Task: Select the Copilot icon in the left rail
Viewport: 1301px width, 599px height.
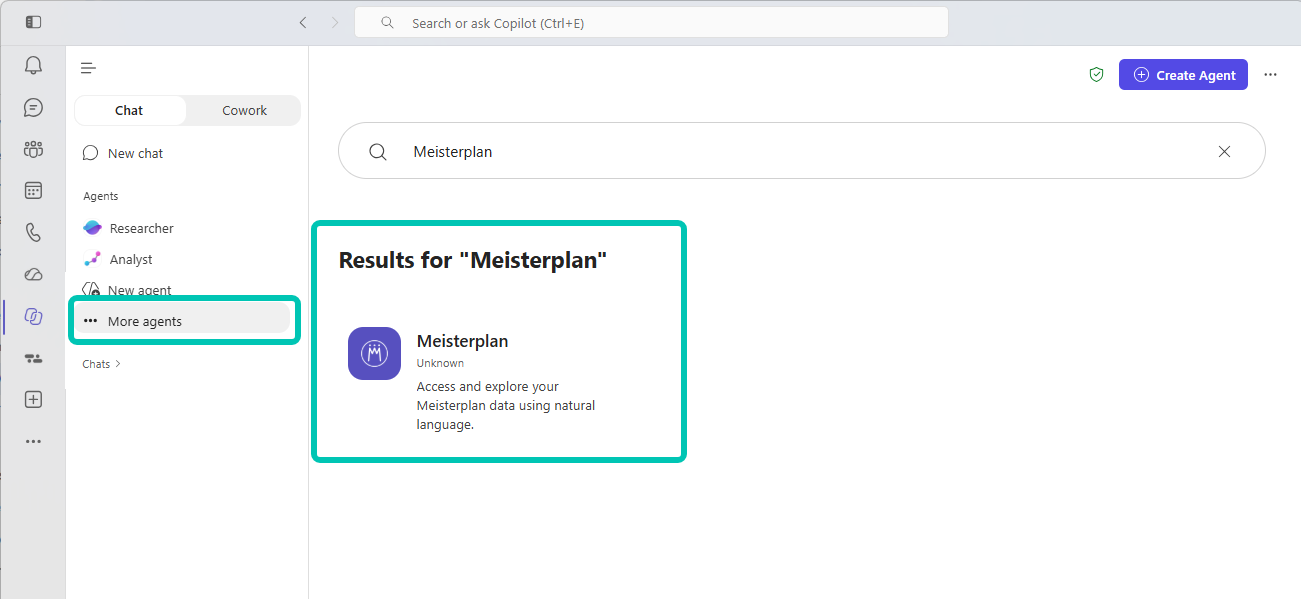Action: (33, 317)
